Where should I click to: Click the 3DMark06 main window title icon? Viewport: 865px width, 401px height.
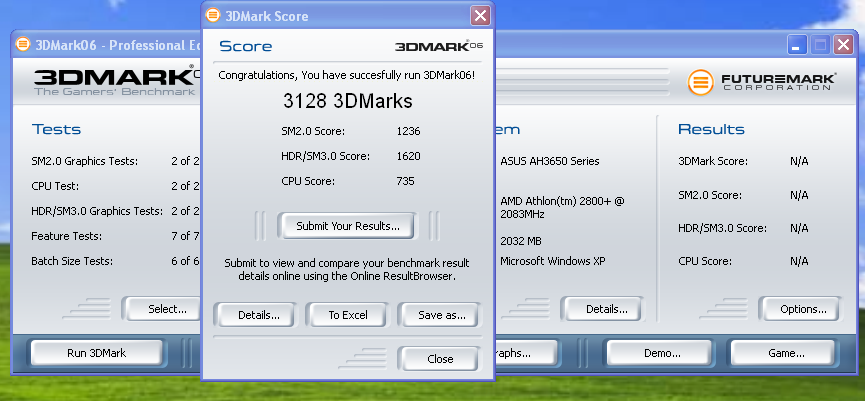(x=23, y=45)
